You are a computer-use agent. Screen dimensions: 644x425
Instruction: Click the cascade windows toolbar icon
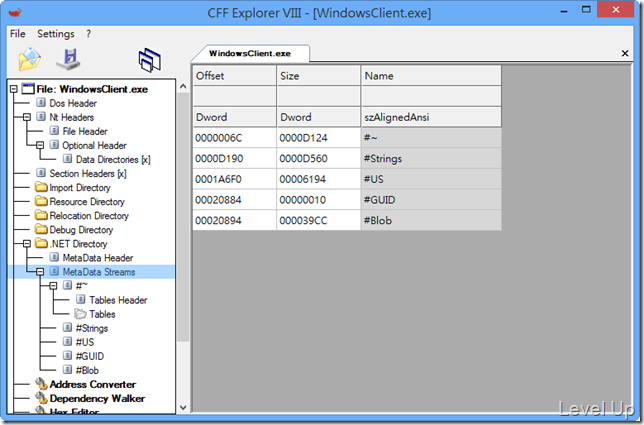click(x=150, y=60)
